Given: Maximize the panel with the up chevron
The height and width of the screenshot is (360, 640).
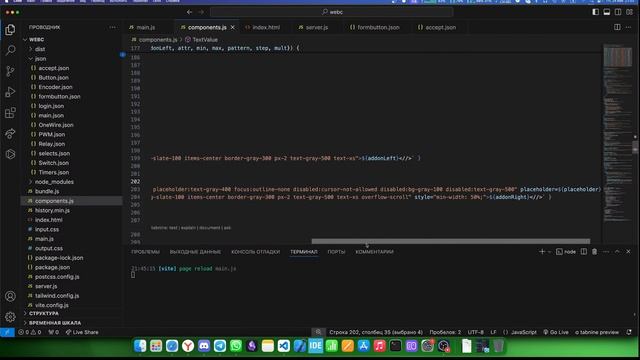Looking at the screenshot, I should tap(617, 252).
